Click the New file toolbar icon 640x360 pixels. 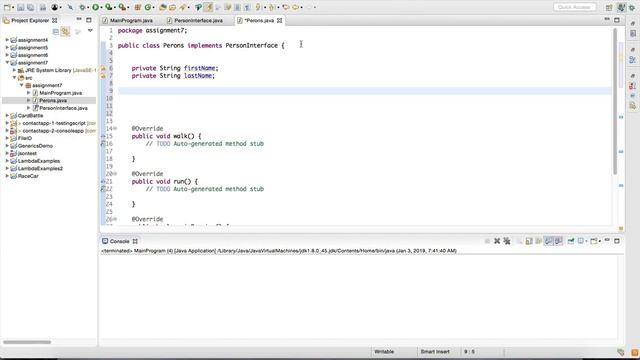(x=7, y=7)
